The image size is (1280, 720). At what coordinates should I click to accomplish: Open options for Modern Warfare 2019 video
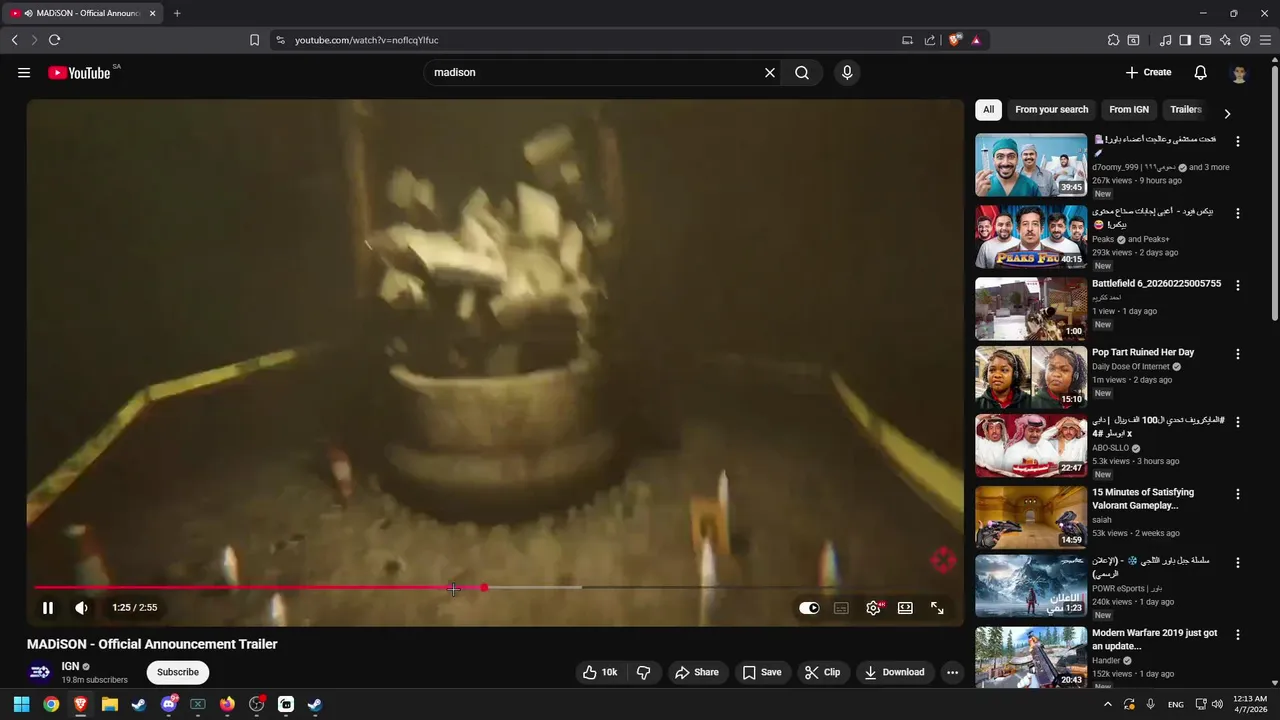coord(1238,635)
